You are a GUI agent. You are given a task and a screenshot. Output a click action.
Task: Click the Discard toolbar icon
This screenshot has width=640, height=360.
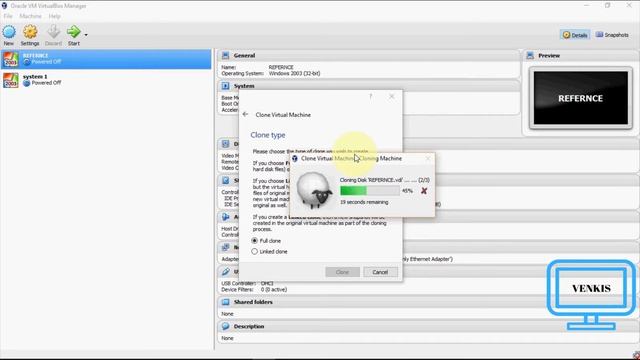click(x=53, y=32)
